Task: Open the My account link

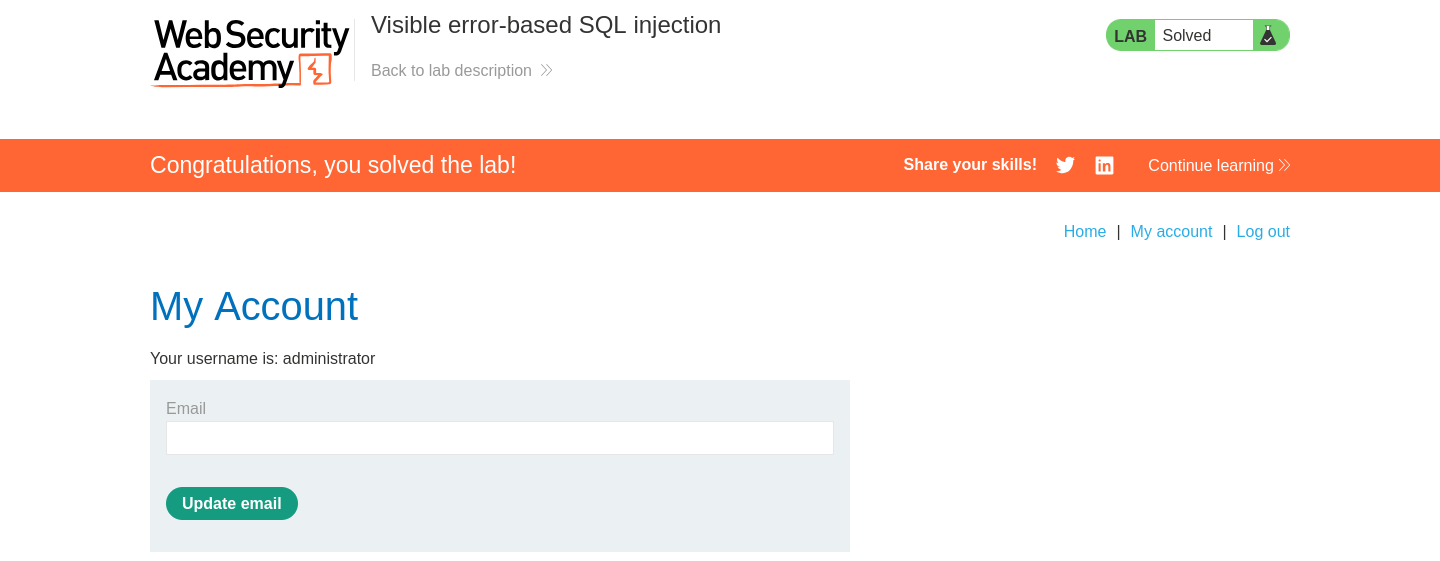Action: point(1171,231)
